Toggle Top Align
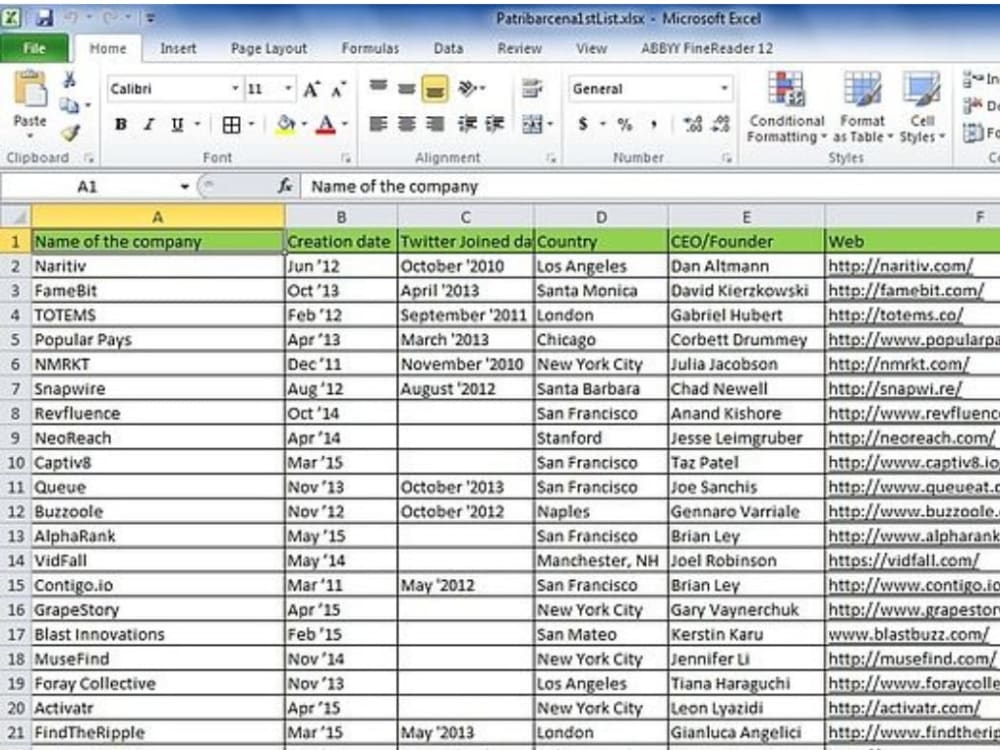Image resolution: width=1000 pixels, height=750 pixels. click(378, 87)
